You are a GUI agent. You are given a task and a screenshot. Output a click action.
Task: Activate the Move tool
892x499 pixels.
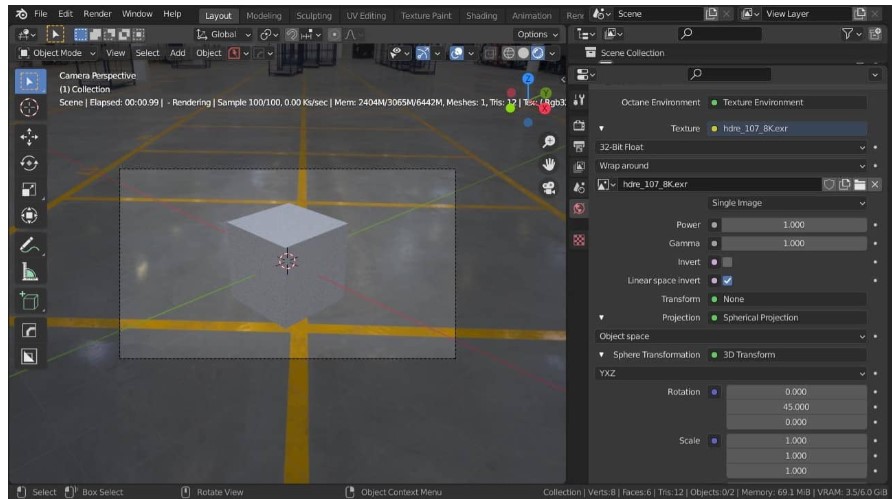(29, 139)
